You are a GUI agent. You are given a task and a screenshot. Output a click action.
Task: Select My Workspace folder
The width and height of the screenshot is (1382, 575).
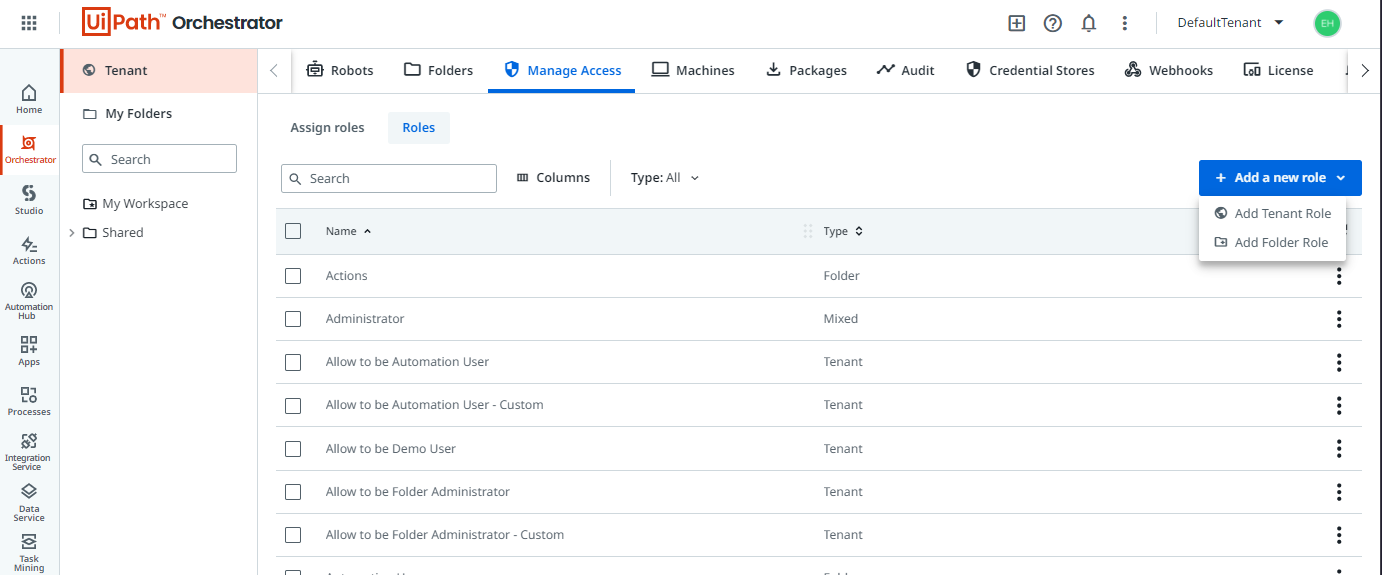pyautogui.click(x=135, y=204)
